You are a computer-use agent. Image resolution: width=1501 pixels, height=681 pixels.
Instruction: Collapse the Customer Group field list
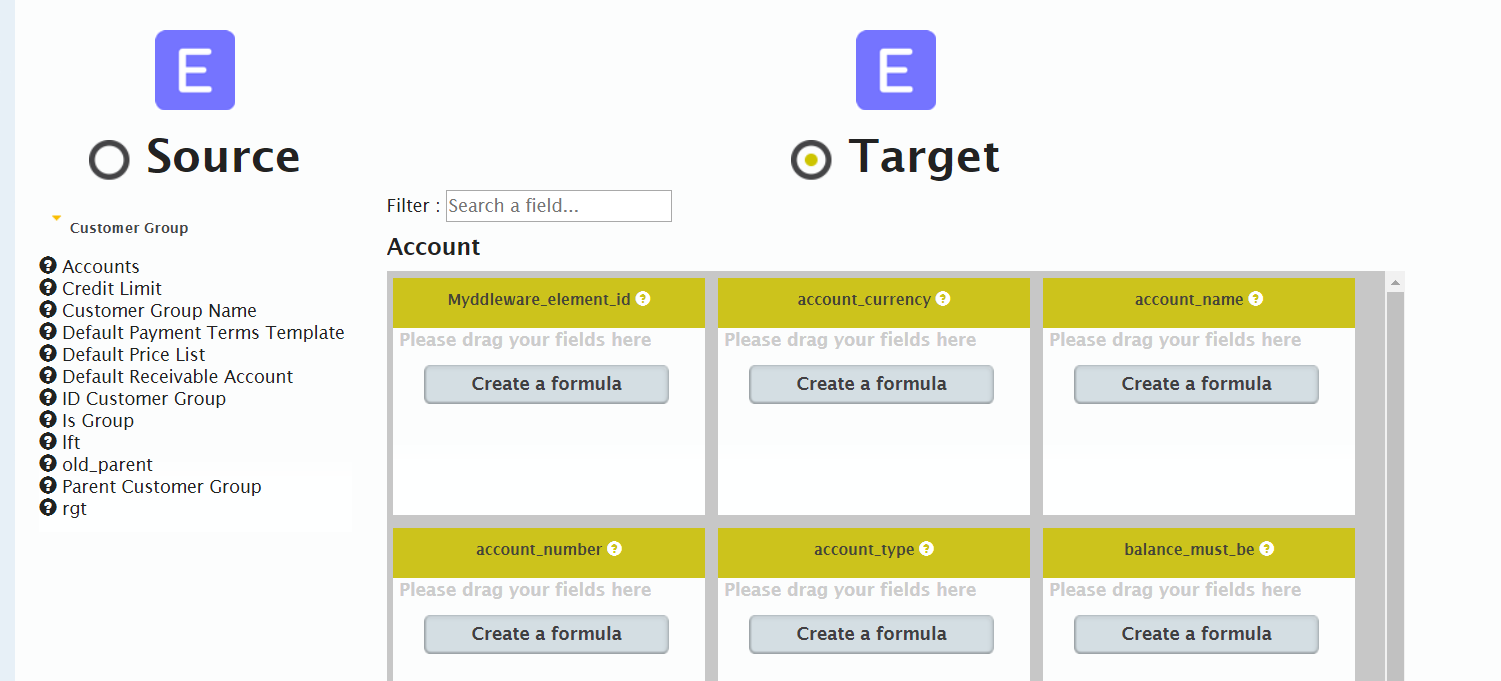click(56, 219)
